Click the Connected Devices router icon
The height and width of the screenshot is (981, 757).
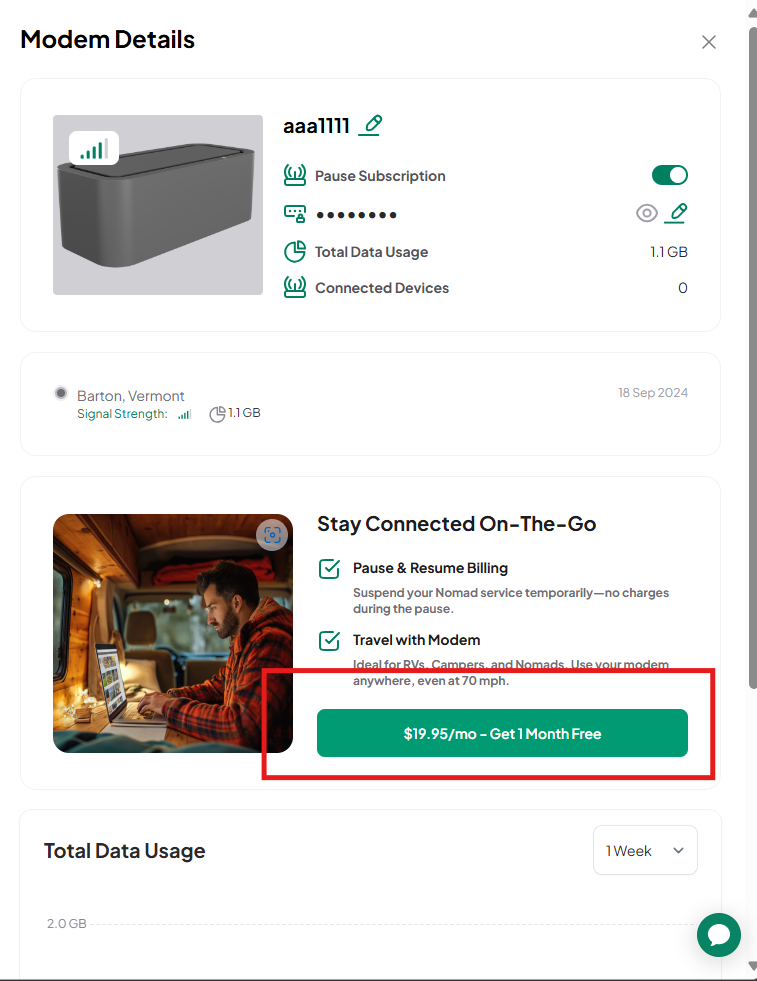click(x=295, y=287)
